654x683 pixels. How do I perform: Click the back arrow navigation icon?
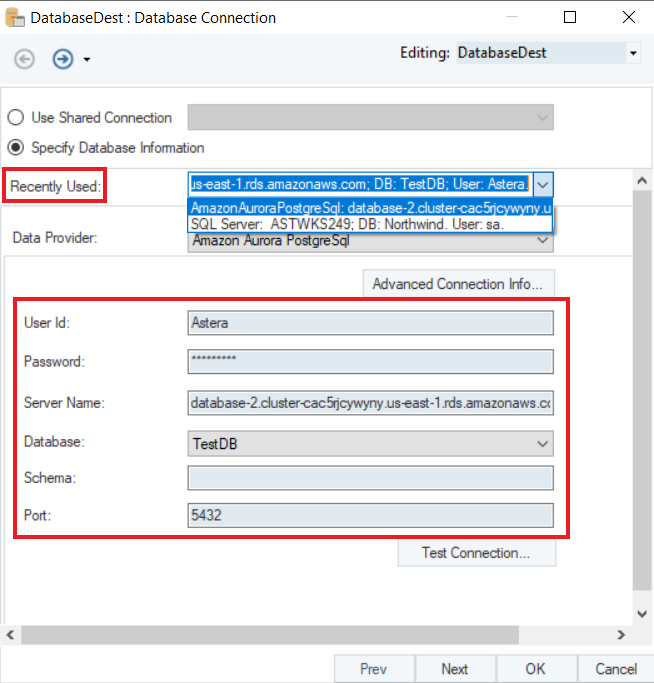[x=24, y=59]
